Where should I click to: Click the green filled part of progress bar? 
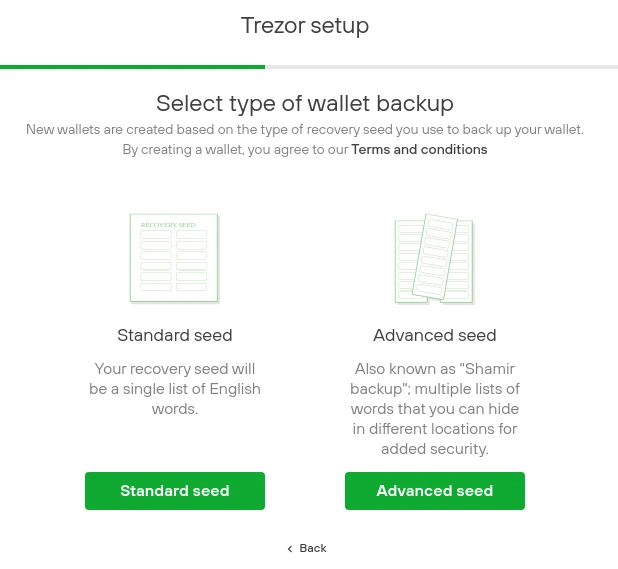tap(130, 67)
